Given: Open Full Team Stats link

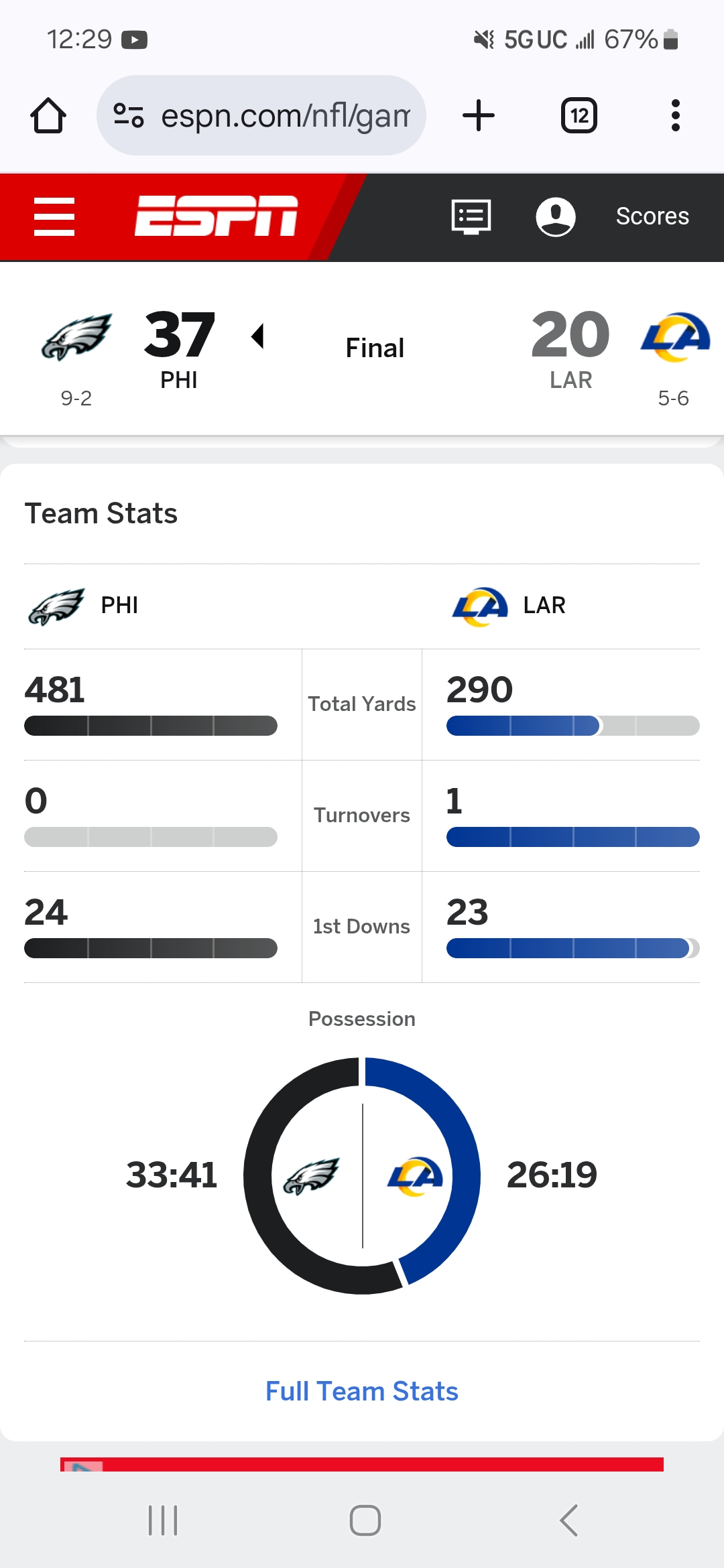Looking at the screenshot, I should click(362, 1391).
